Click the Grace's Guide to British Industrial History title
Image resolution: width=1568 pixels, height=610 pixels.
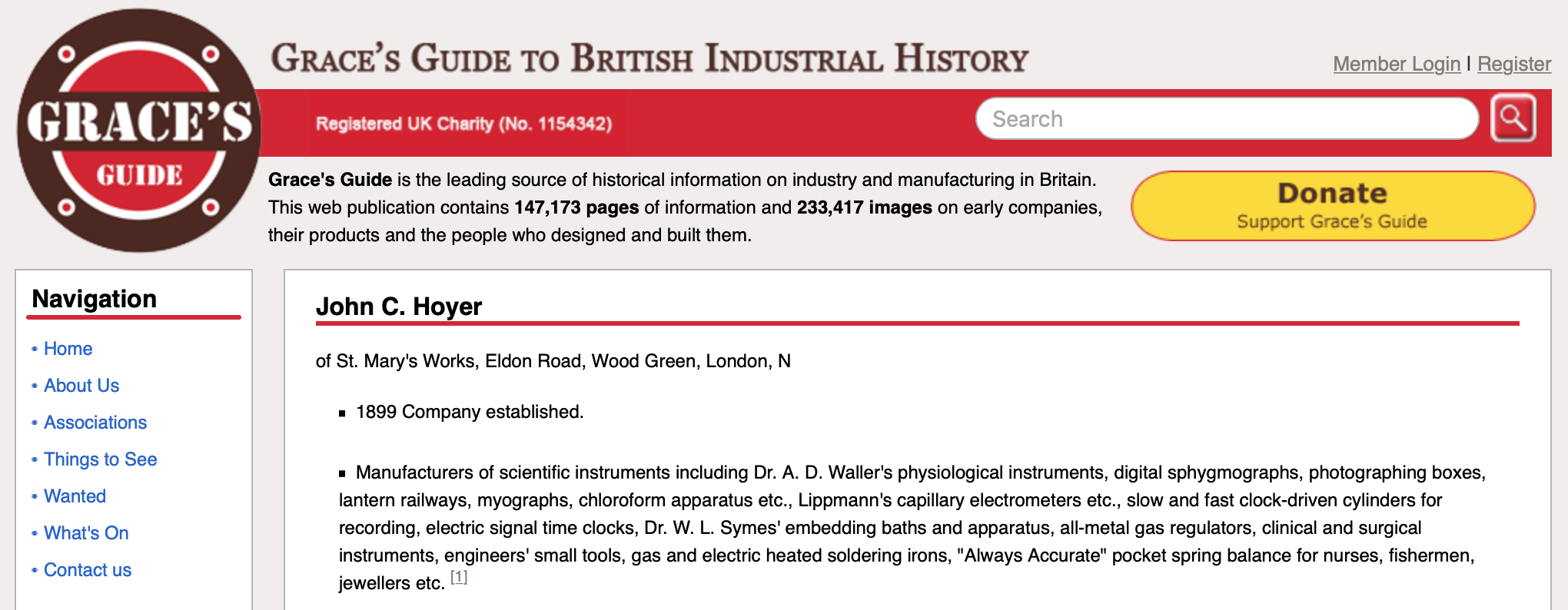649,59
